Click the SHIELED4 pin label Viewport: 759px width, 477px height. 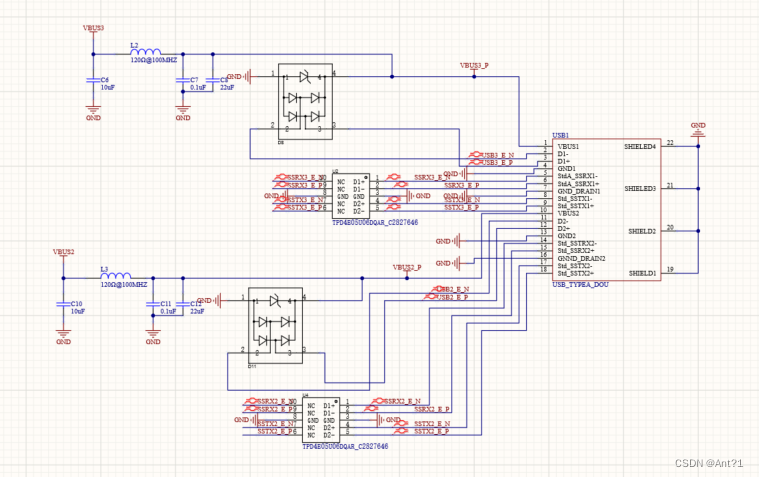pos(640,146)
